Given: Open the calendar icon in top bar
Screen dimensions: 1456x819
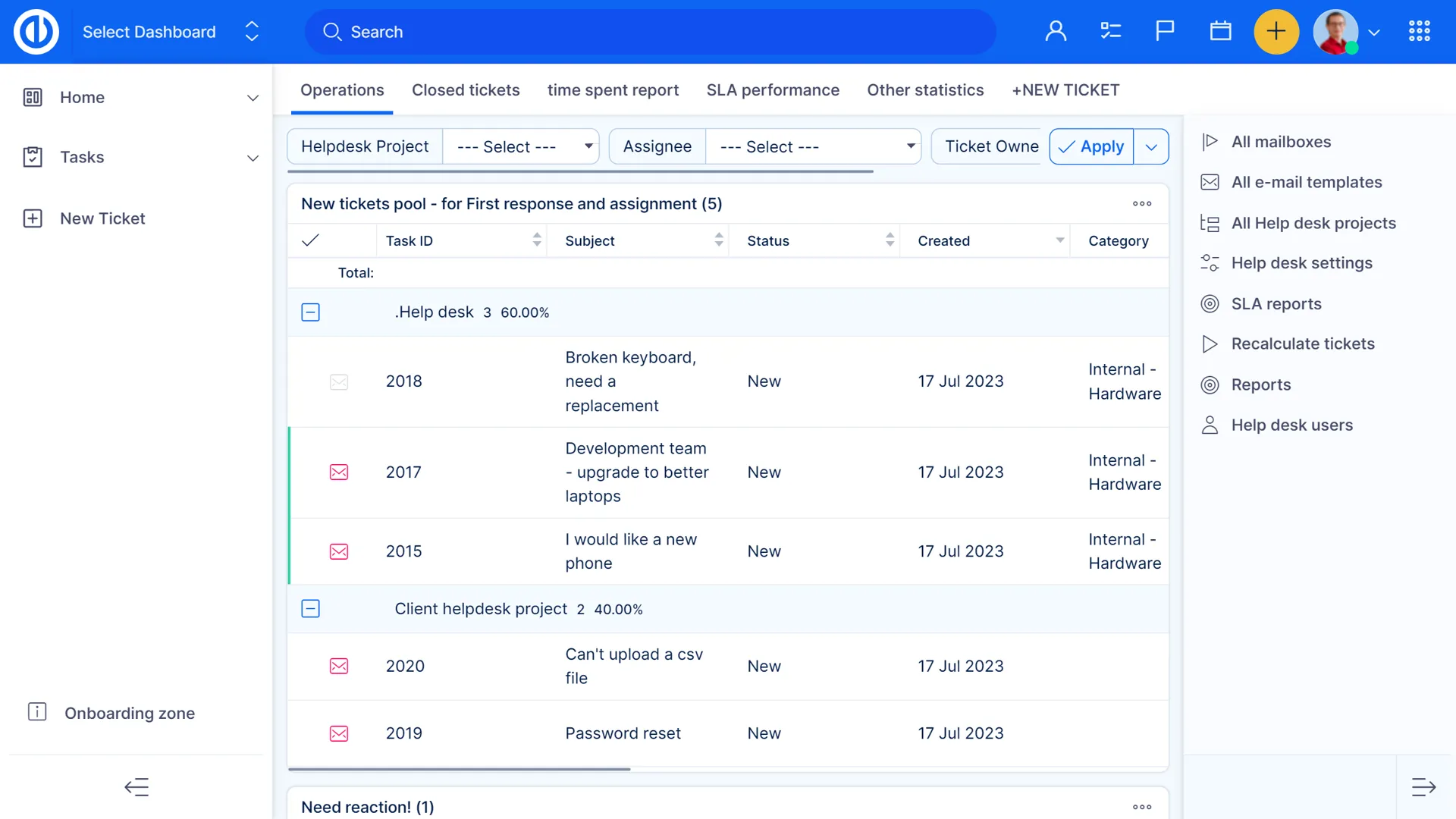Looking at the screenshot, I should 1220,31.
